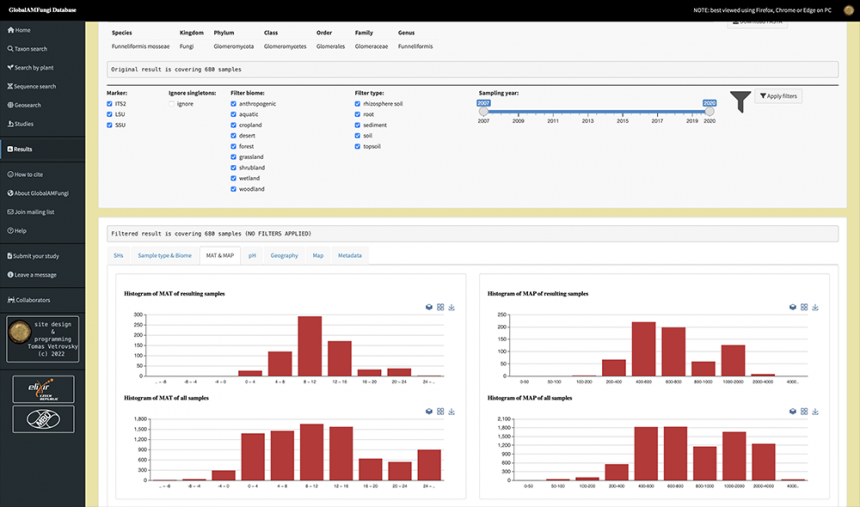This screenshot has height=507, width=860.
Task: Open Results in the sidebar
Action: (42, 149)
